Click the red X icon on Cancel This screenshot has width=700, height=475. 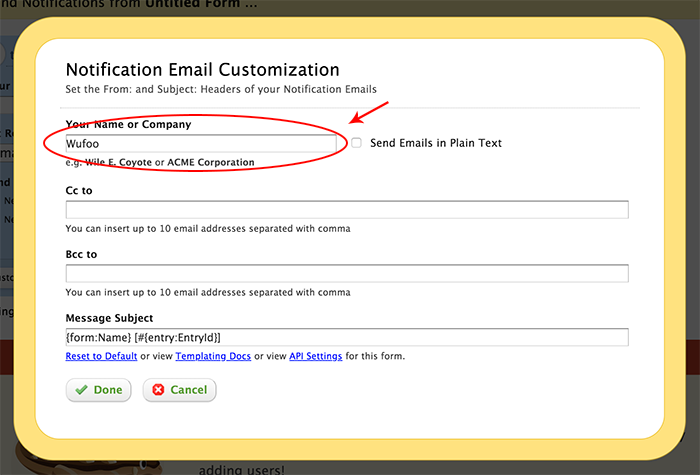click(x=158, y=390)
